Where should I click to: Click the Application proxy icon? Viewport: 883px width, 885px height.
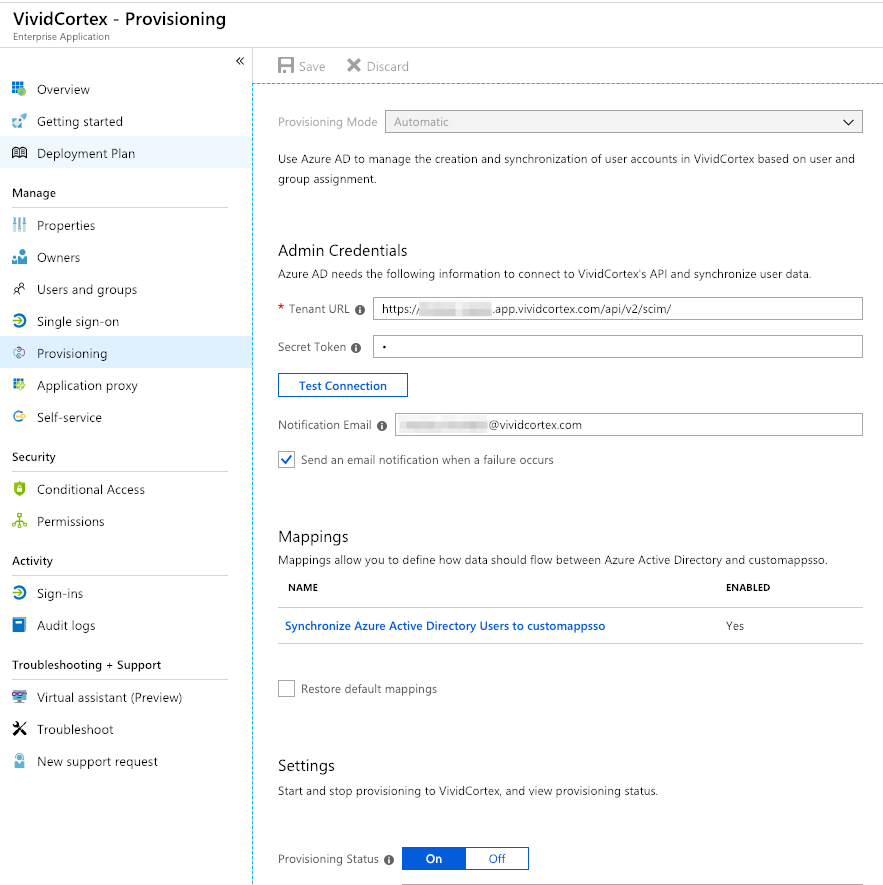19,385
